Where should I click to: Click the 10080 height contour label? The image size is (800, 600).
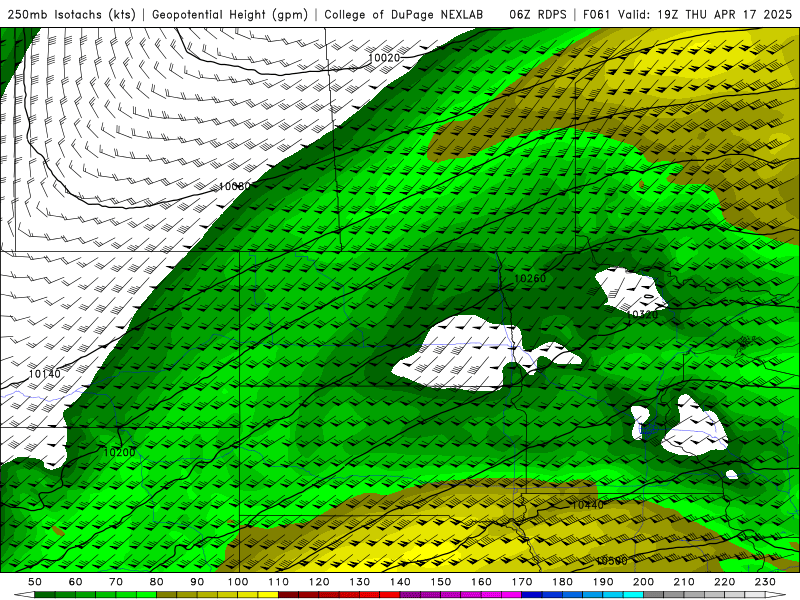[x=235, y=186]
